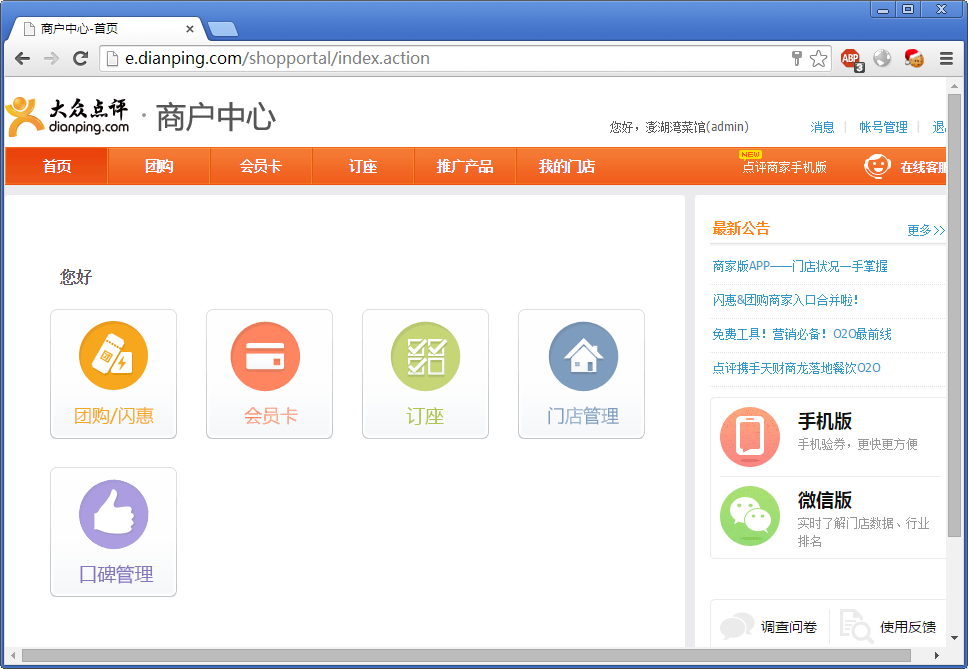Open announcement 闪惠&团购商家入口合并啦!
The image size is (968, 669).
click(785, 300)
